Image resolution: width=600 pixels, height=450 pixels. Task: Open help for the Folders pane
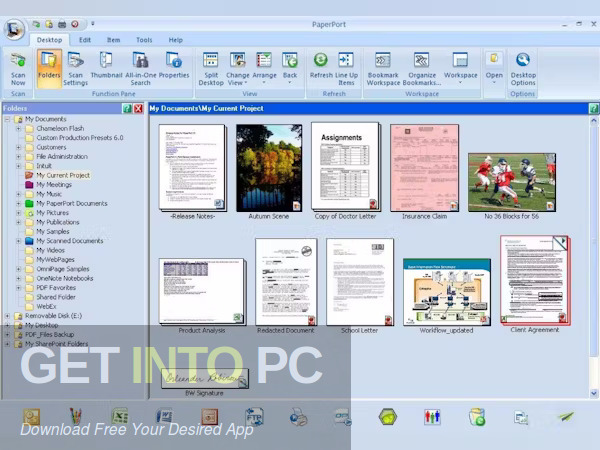tap(127, 109)
